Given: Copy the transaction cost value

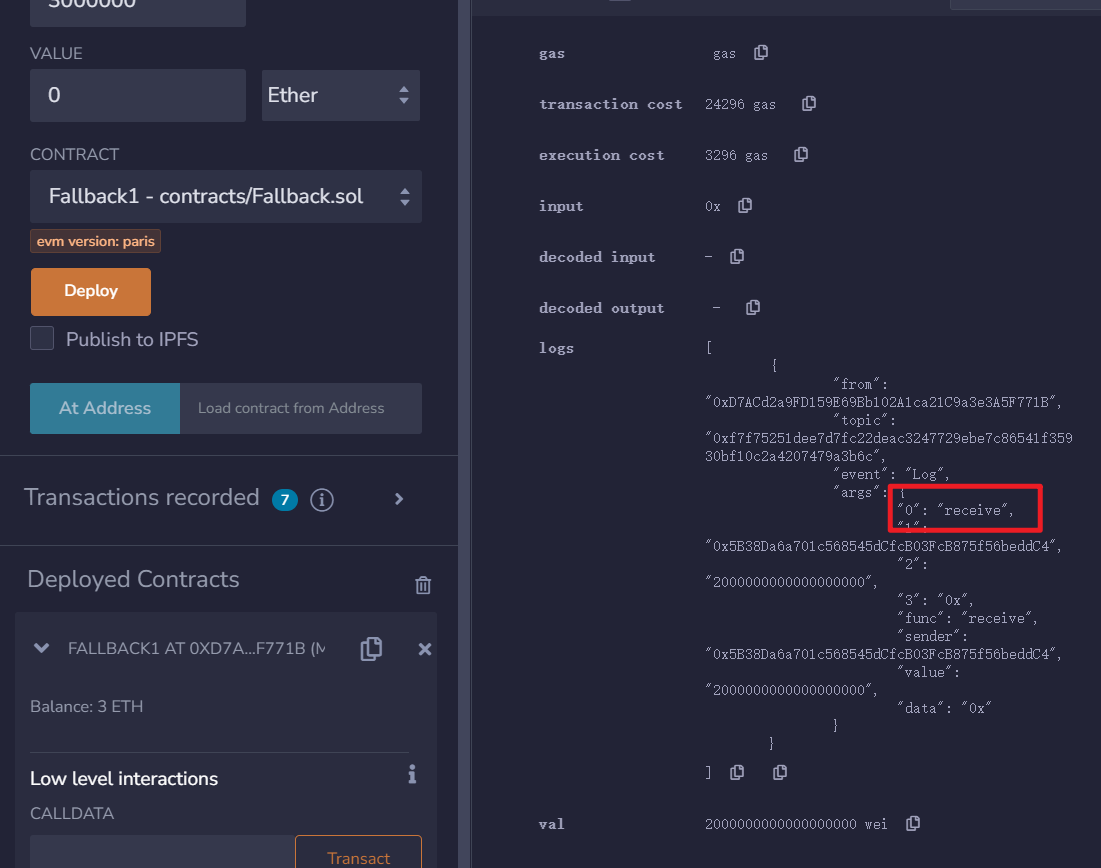Looking at the screenshot, I should (809, 104).
